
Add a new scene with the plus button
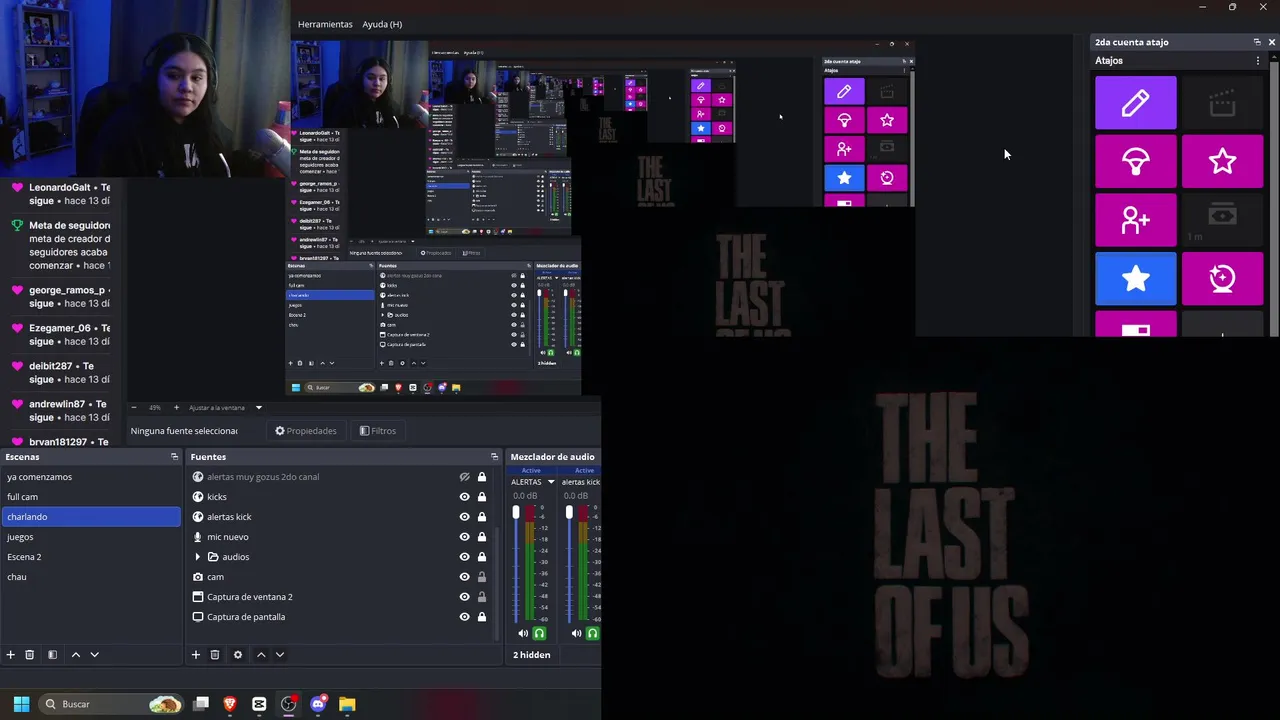tap(11, 655)
